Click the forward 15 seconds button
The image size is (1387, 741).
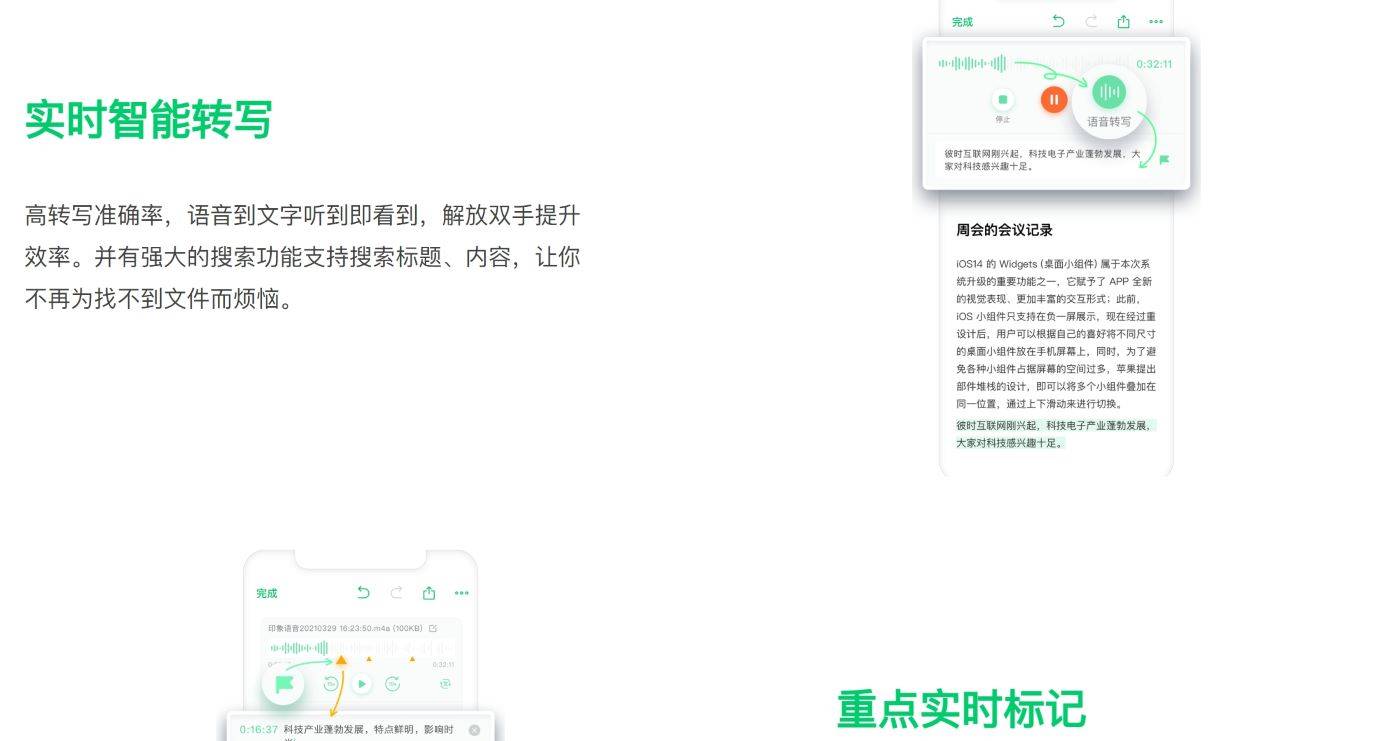click(393, 684)
